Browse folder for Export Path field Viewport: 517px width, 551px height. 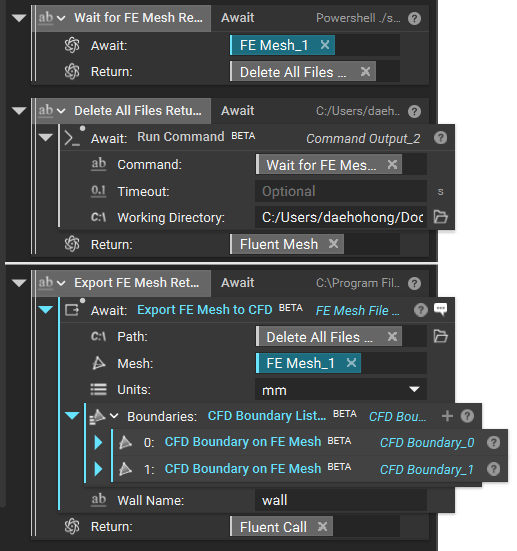[x=440, y=336]
